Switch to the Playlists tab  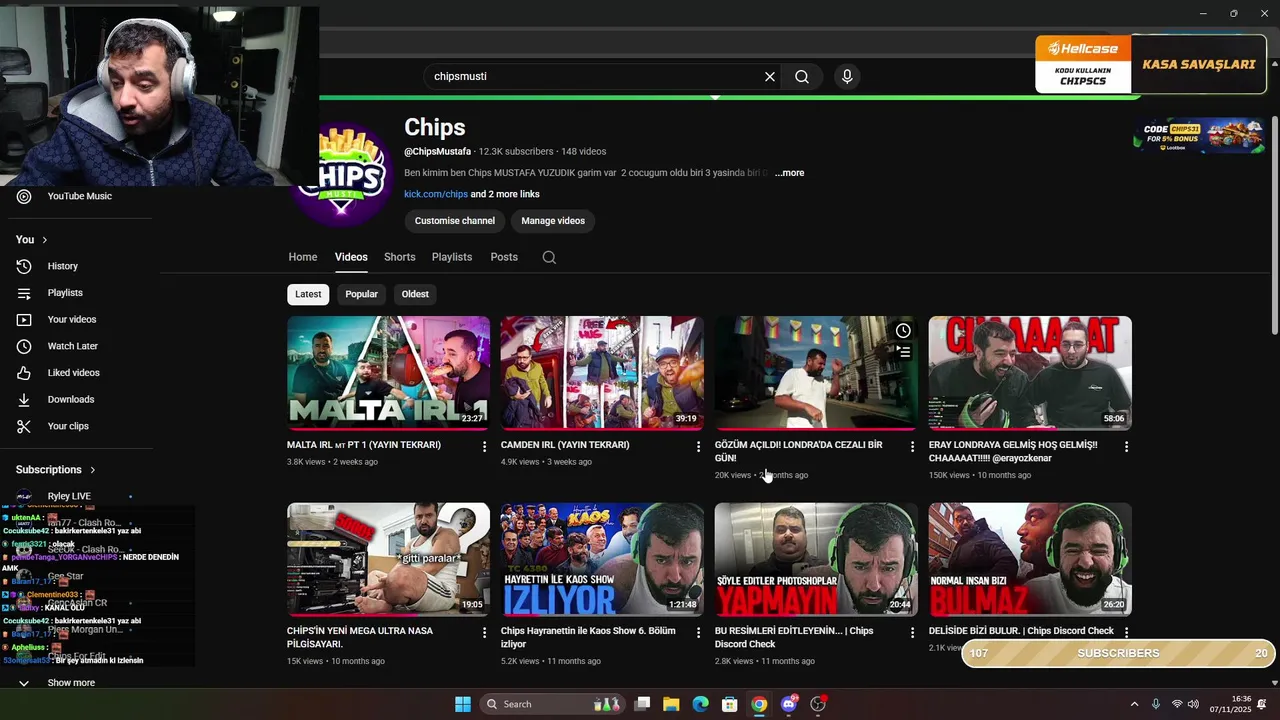(452, 257)
